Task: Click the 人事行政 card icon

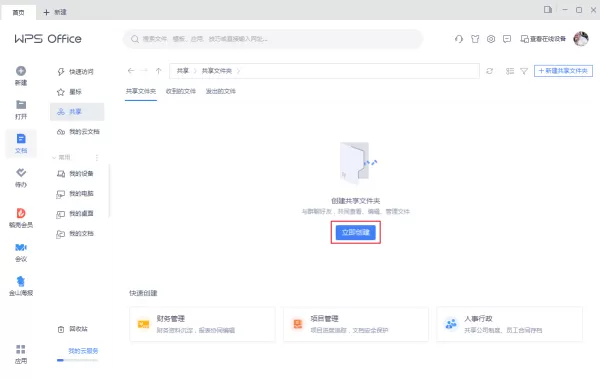Action: (451, 324)
